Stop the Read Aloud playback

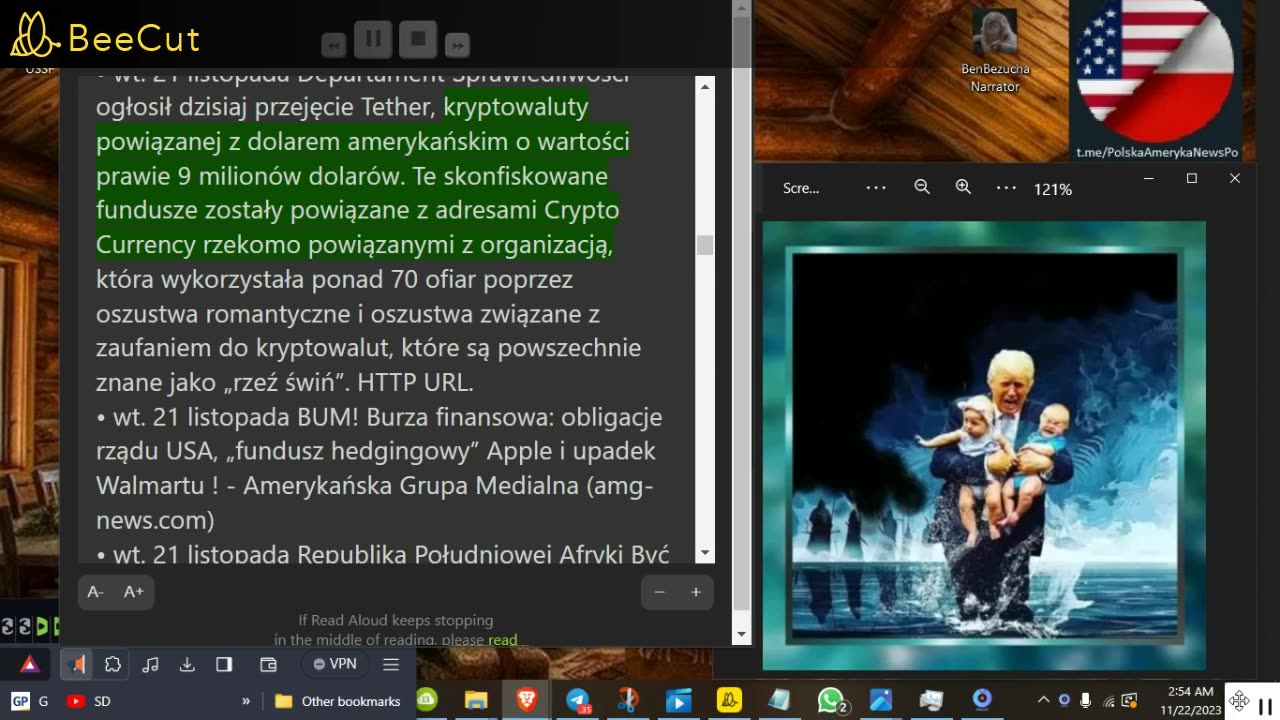coord(418,40)
